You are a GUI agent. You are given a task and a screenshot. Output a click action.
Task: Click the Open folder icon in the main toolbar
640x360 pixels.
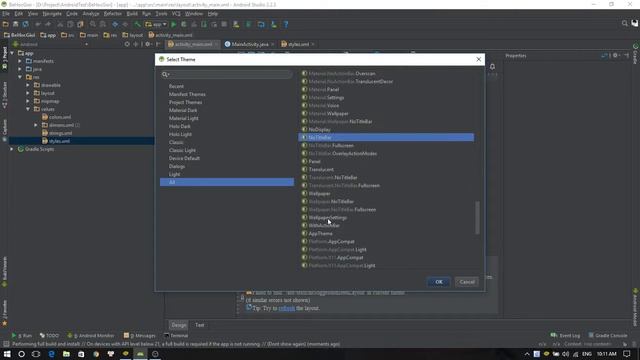pyautogui.click(x=6, y=24)
